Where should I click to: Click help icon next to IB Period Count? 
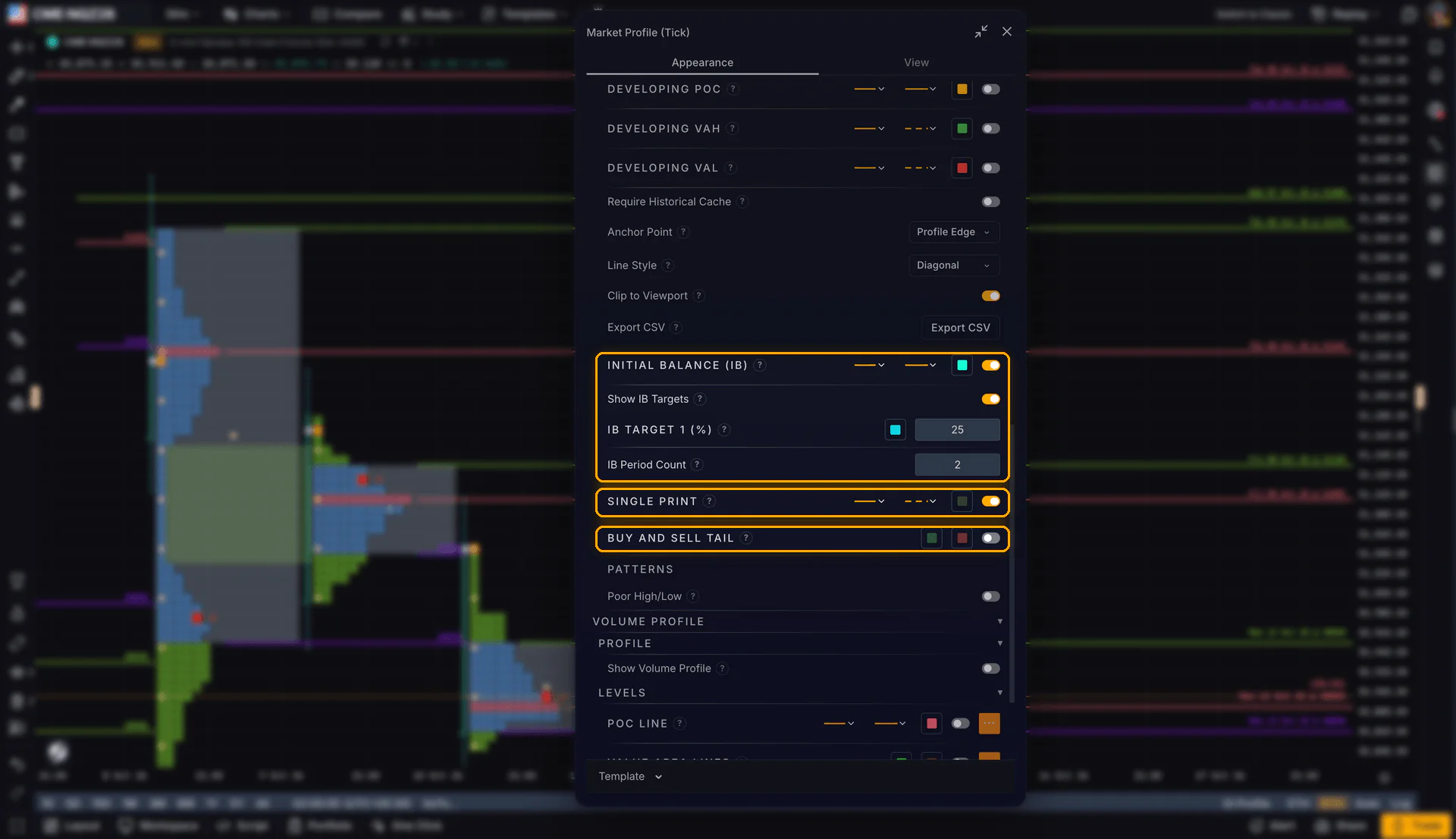pyautogui.click(x=698, y=465)
